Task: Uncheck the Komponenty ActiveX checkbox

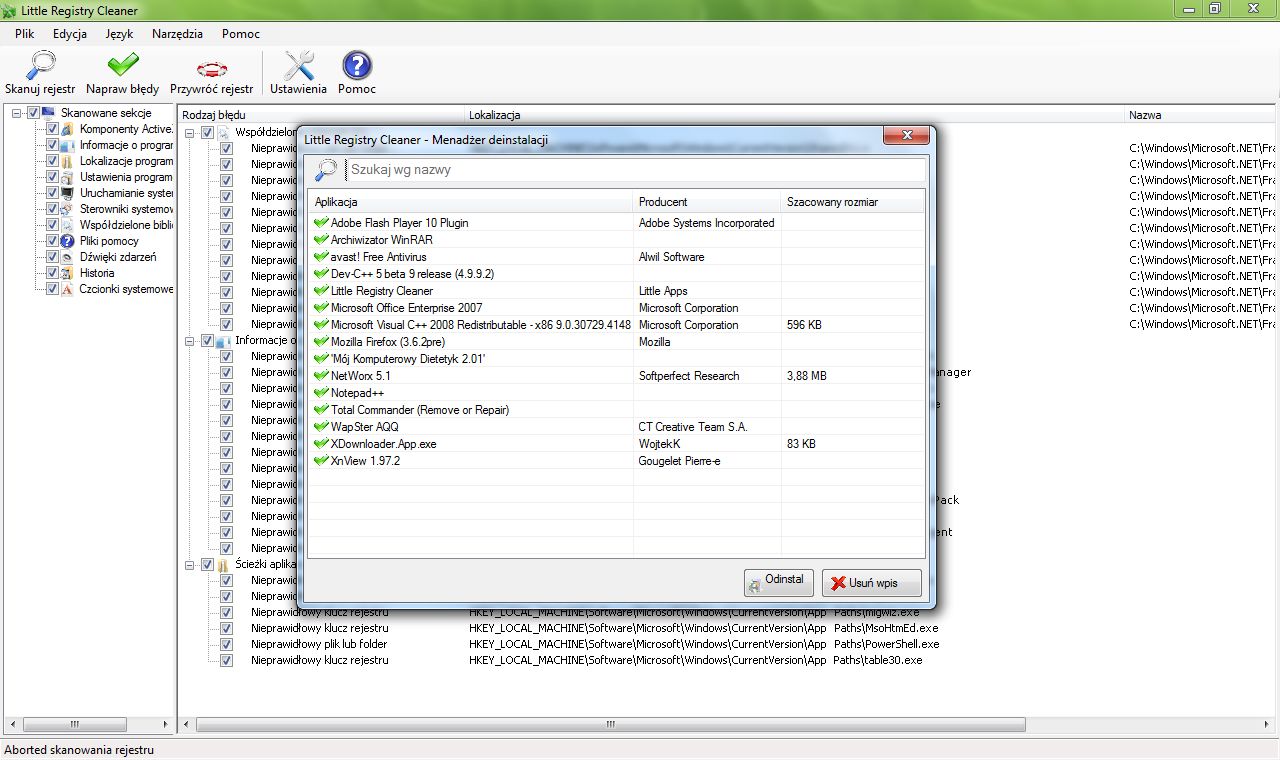Action: pyautogui.click(x=53, y=129)
